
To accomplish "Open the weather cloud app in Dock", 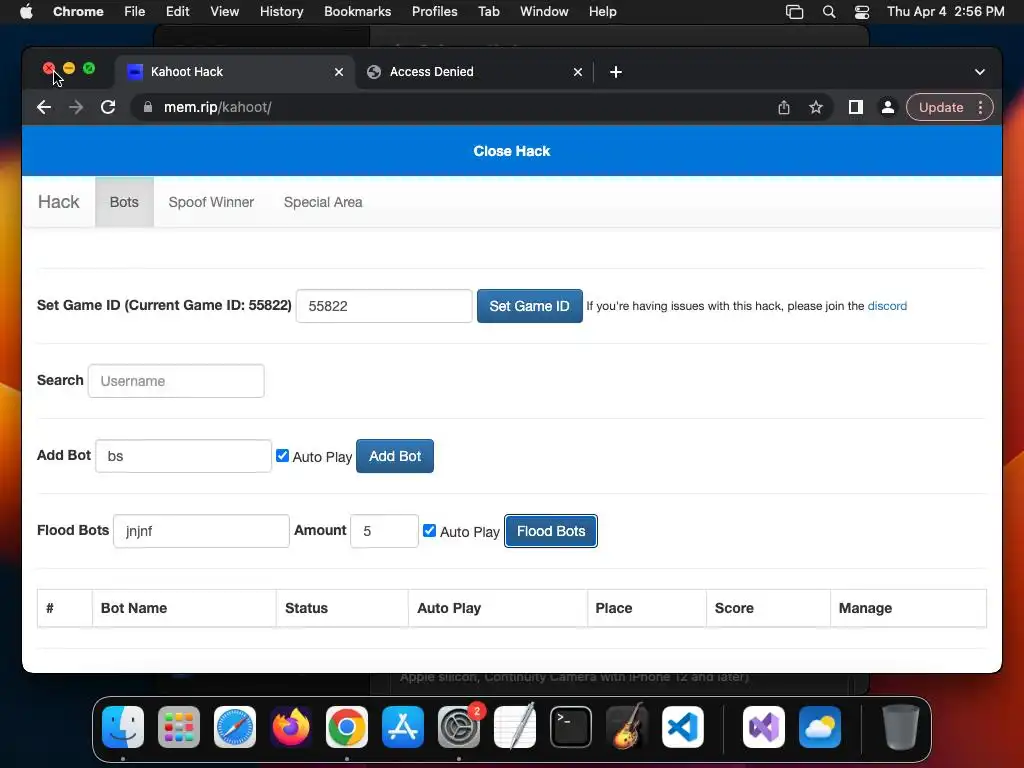I will point(820,727).
